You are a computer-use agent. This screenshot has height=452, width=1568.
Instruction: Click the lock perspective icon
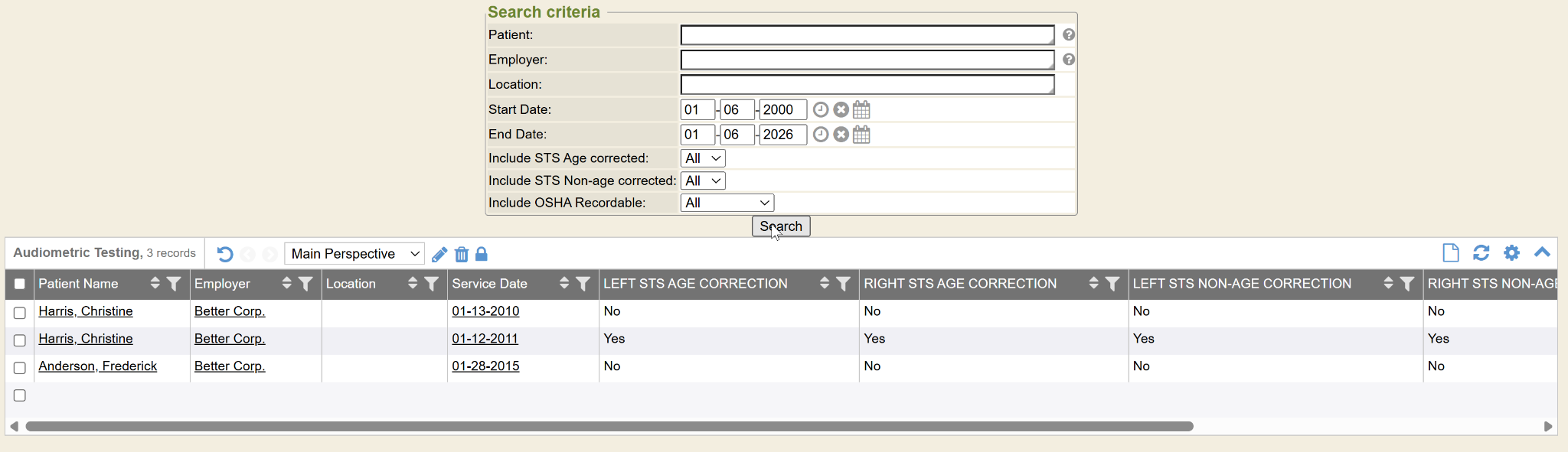[x=482, y=254]
